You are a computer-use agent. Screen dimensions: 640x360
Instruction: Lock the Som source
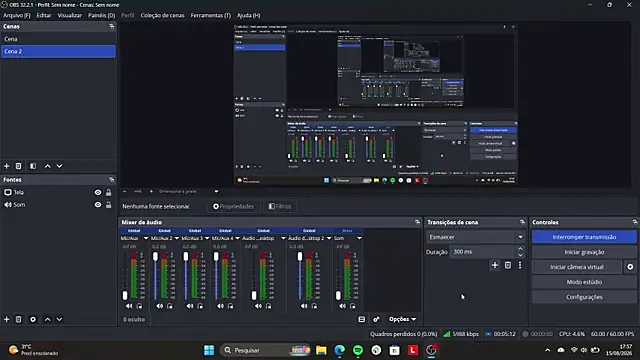(109, 204)
